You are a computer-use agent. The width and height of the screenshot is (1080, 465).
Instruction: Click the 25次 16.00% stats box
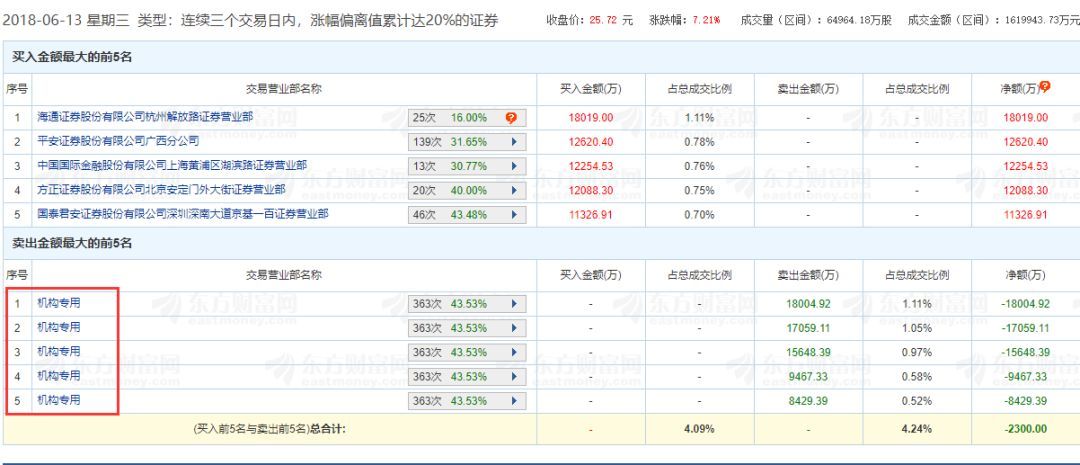tap(453, 118)
